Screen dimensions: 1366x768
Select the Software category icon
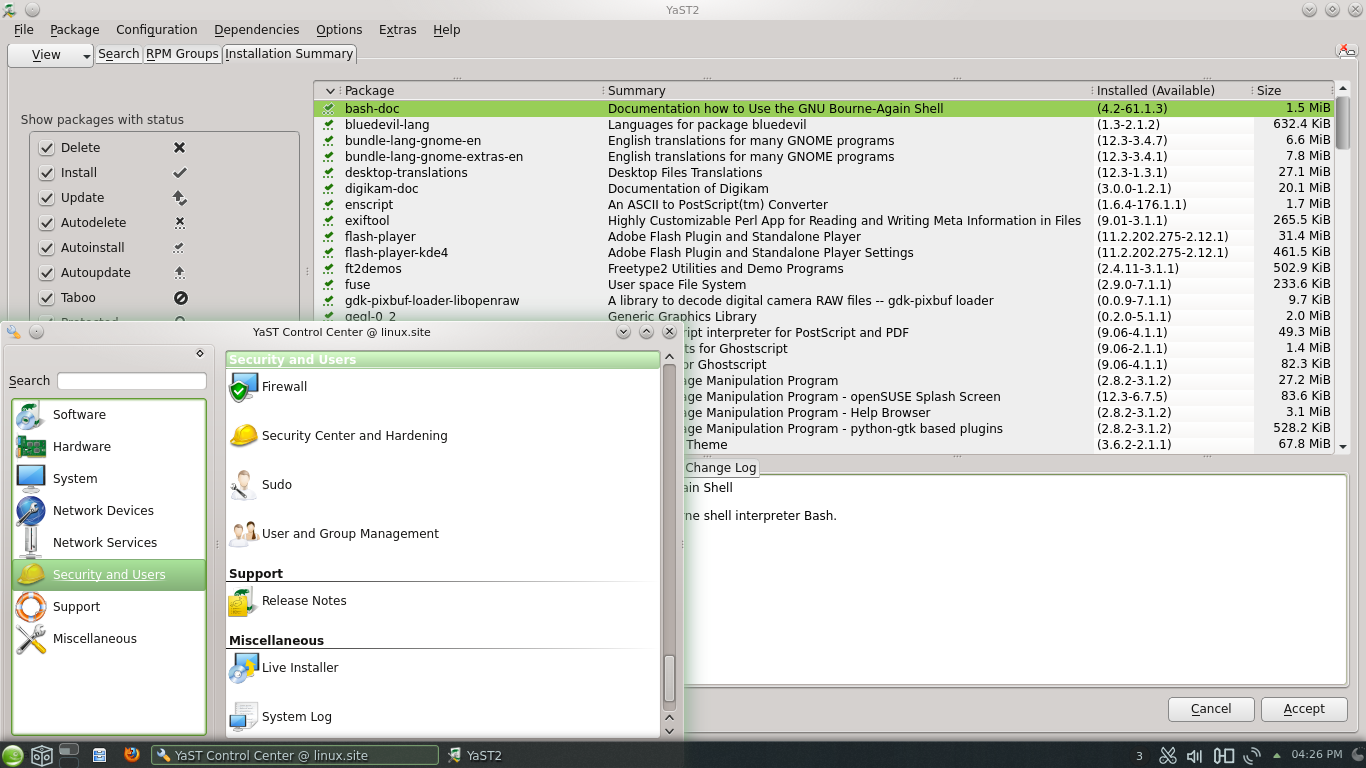click(x=31, y=415)
